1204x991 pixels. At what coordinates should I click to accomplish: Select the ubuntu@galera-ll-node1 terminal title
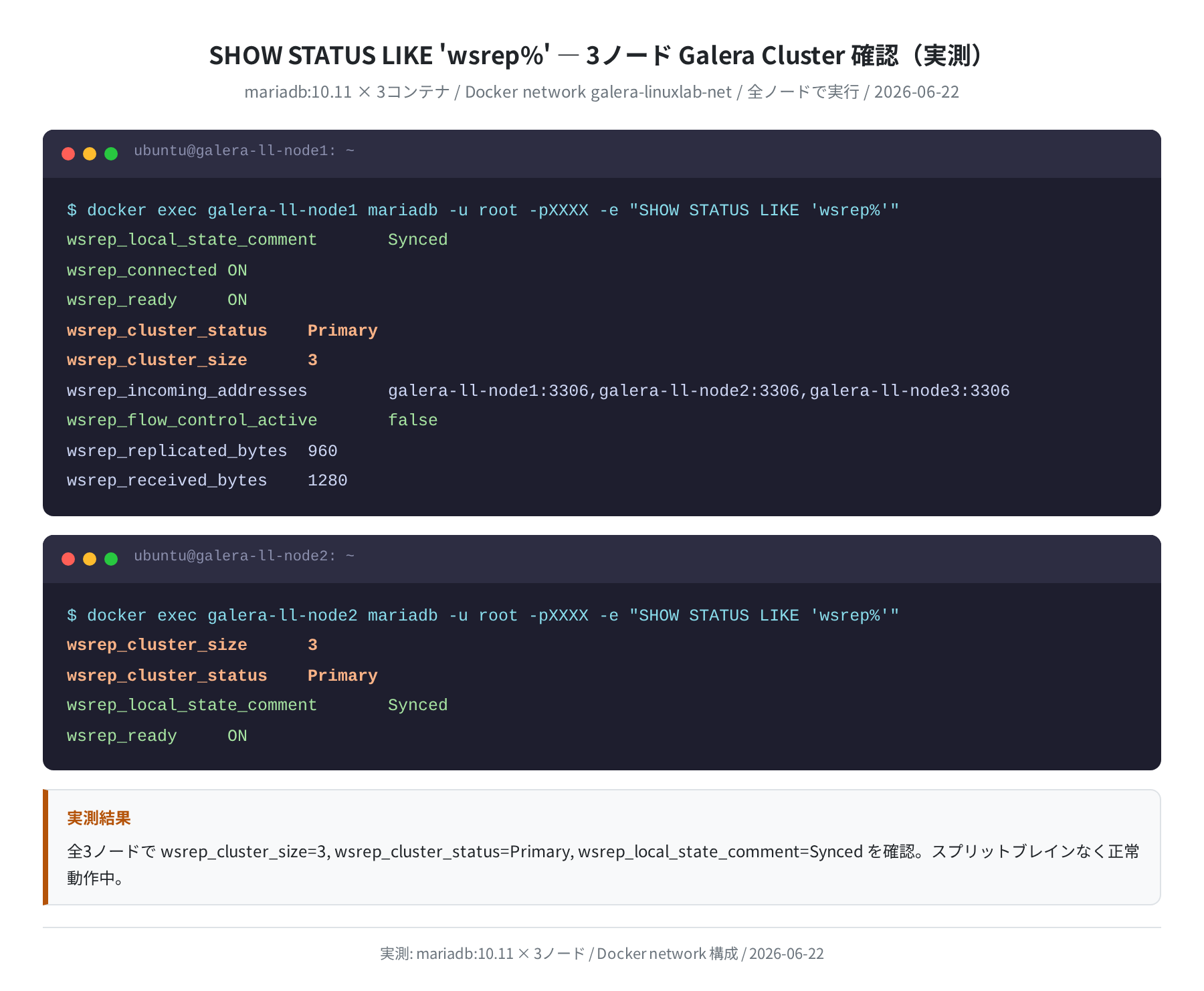(x=244, y=151)
